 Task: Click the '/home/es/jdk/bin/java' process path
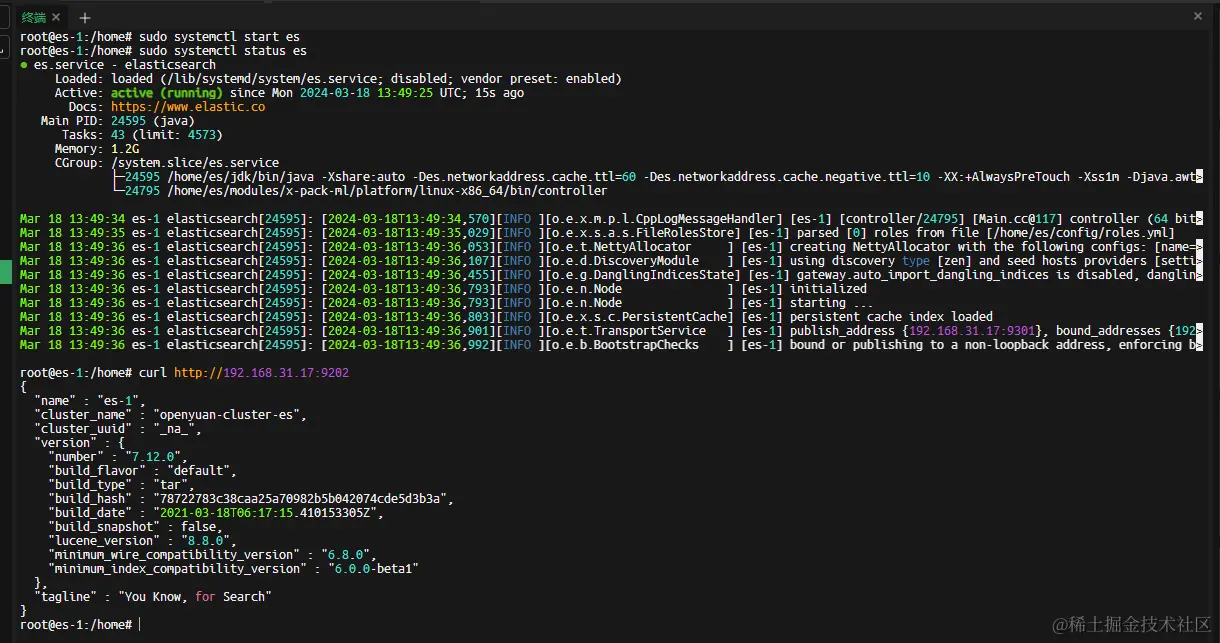click(240, 176)
